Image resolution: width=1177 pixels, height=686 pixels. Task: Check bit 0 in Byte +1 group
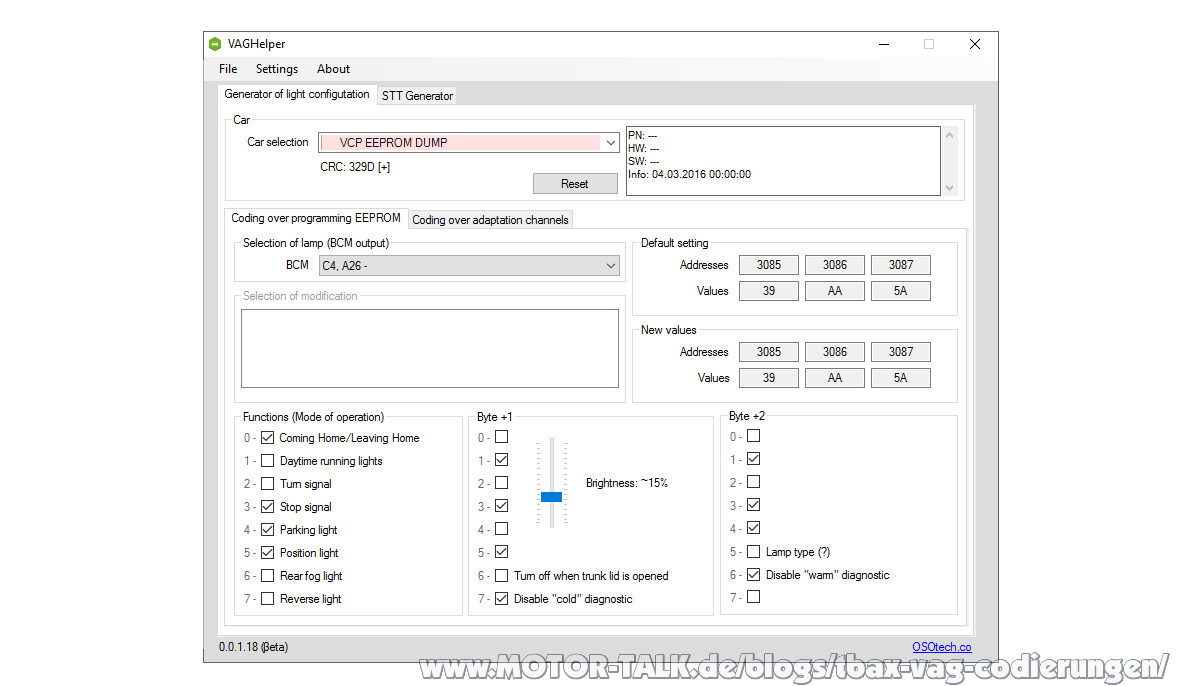coord(501,437)
